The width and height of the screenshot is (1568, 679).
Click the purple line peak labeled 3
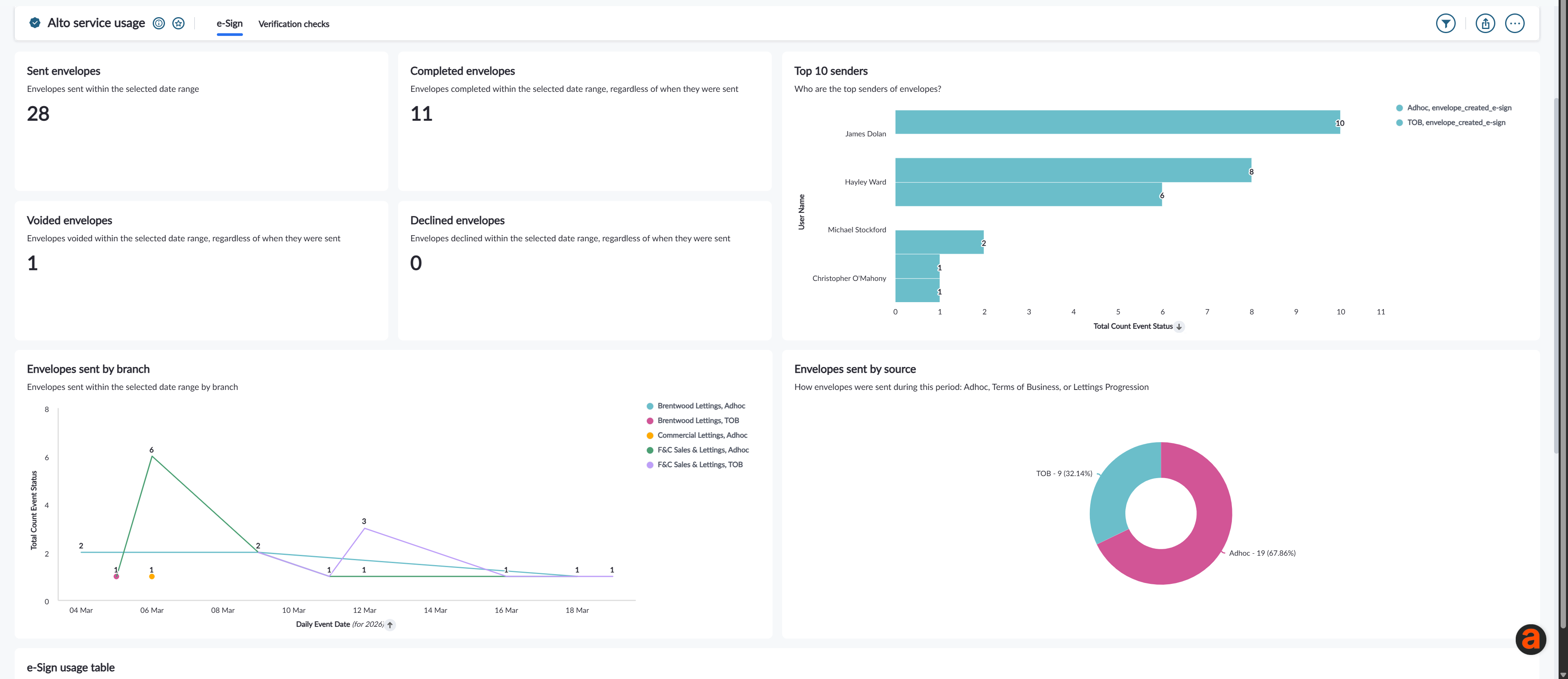point(364,529)
